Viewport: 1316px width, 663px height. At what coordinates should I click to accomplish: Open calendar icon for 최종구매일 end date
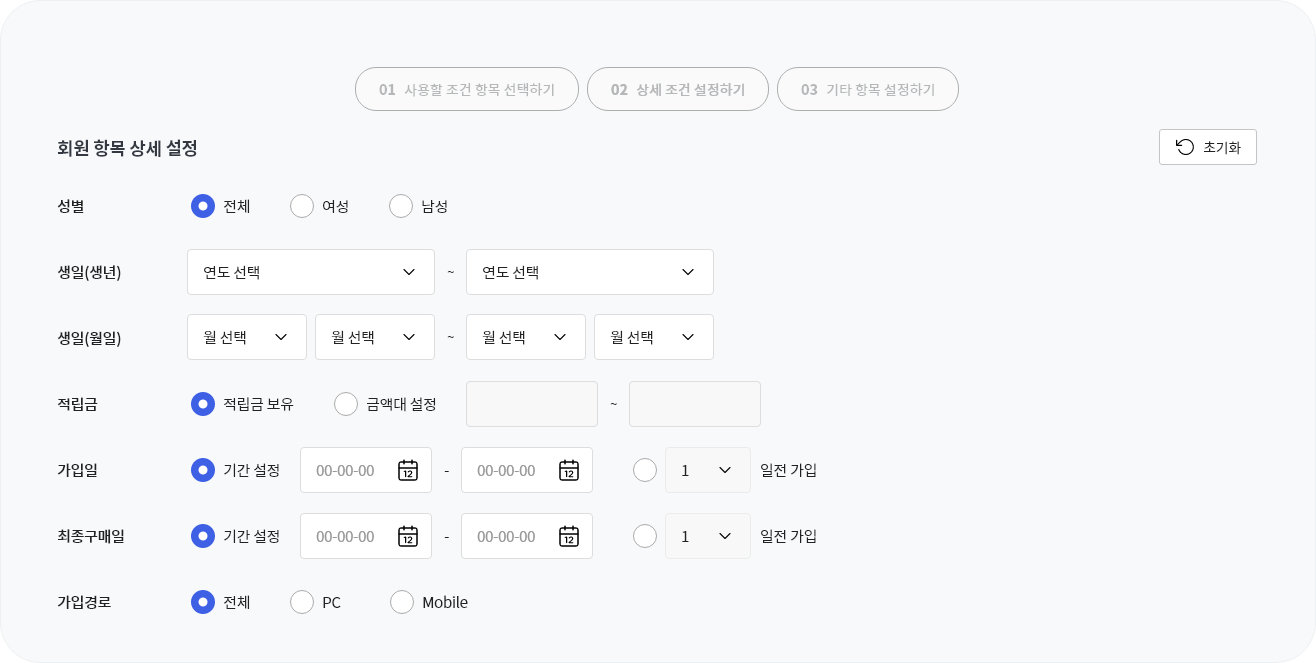click(x=568, y=536)
